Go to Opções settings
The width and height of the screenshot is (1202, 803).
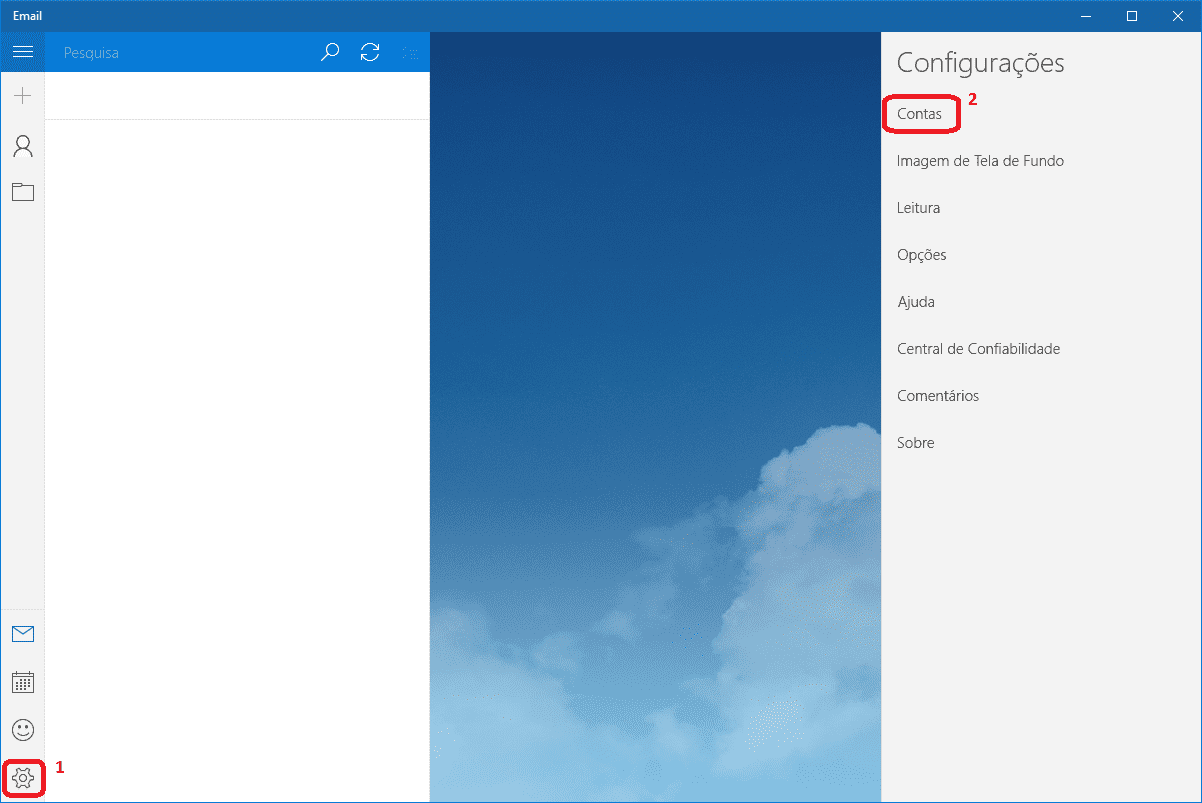coord(921,255)
